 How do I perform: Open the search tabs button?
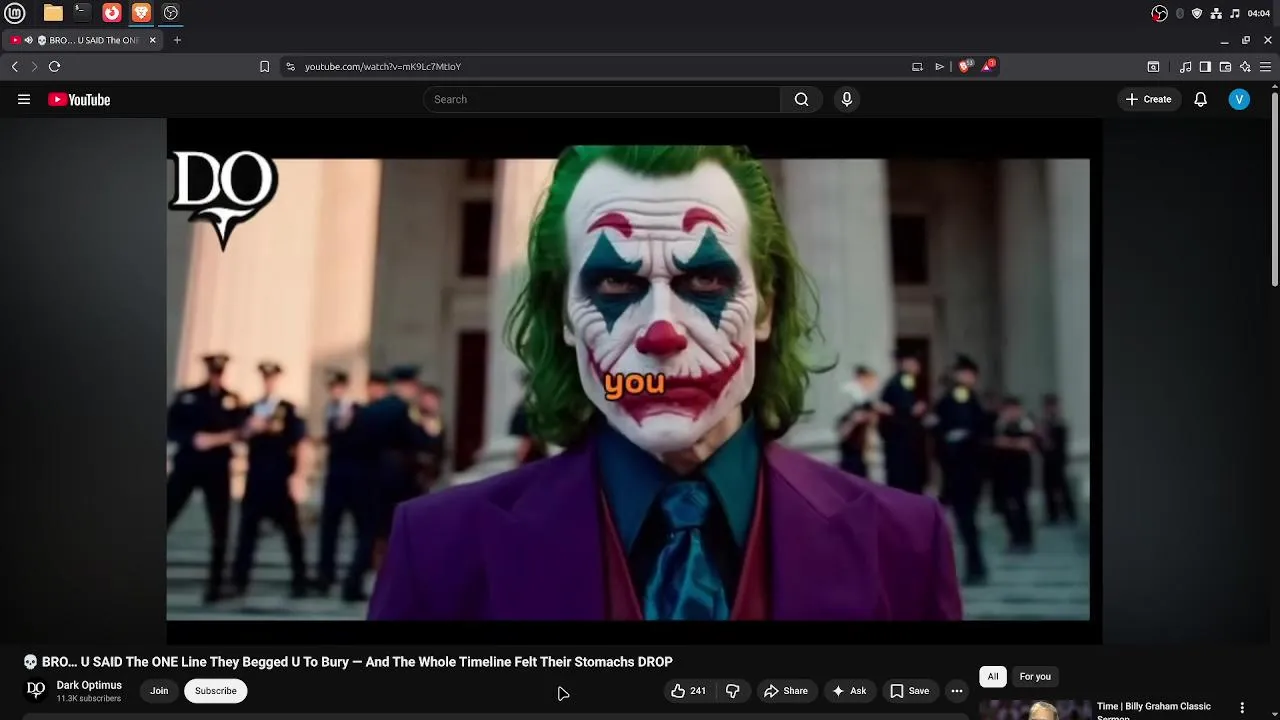click(1153, 66)
